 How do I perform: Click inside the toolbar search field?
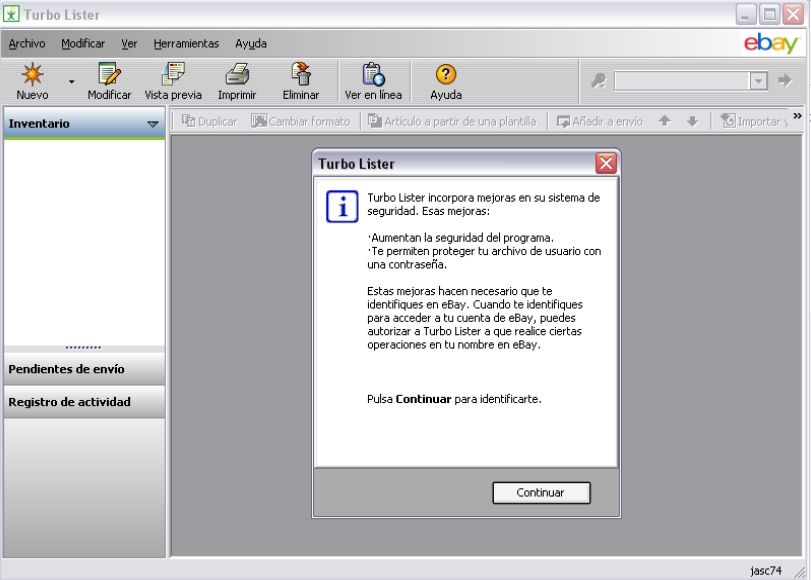click(682, 81)
